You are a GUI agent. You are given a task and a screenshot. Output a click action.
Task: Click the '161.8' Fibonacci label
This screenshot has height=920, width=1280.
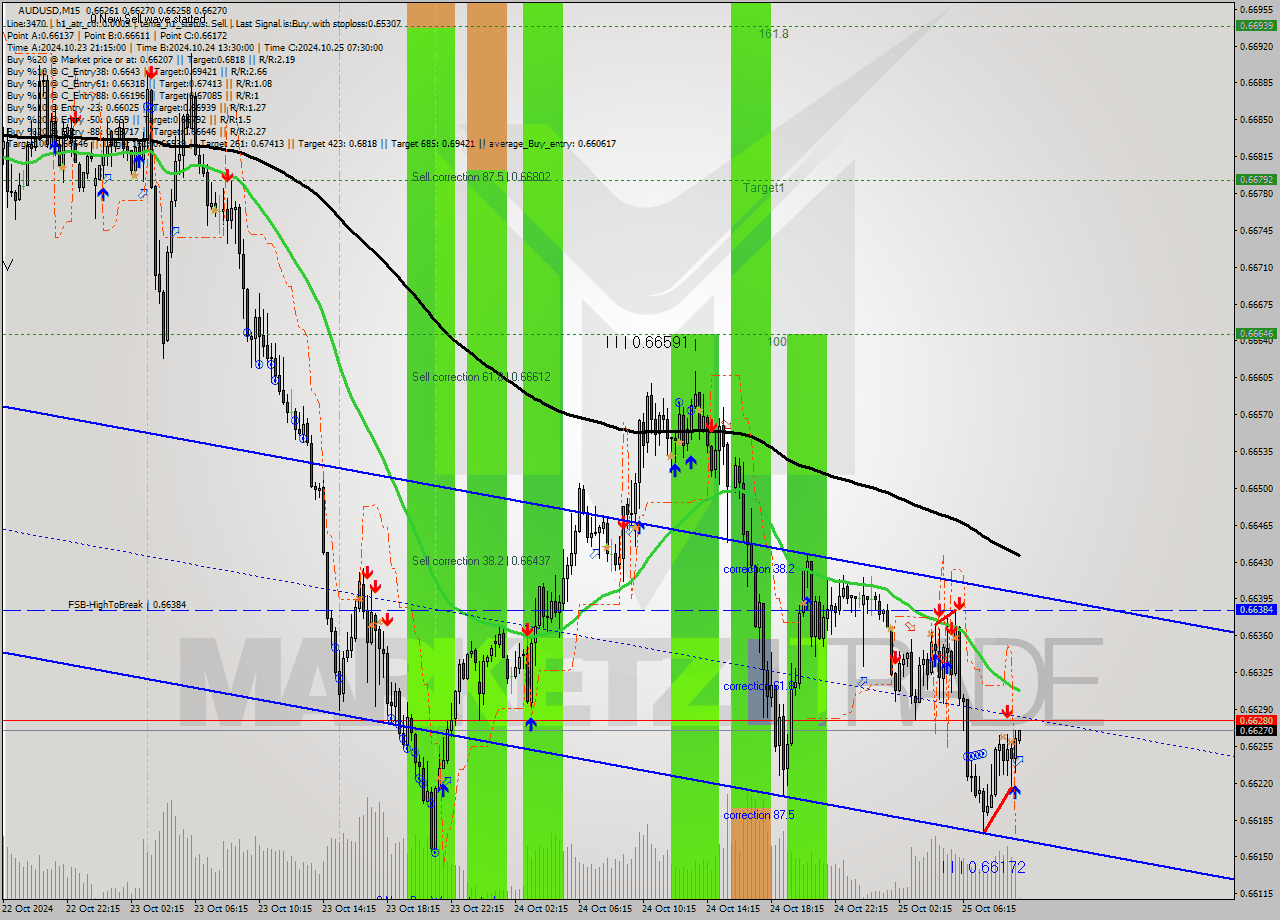773,33
